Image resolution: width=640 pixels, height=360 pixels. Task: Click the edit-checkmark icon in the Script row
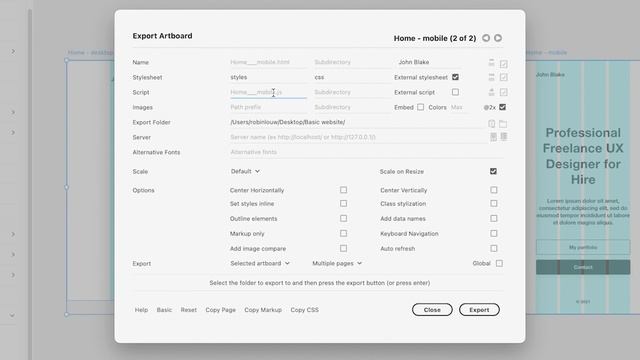pyautogui.click(x=504, y=92)
